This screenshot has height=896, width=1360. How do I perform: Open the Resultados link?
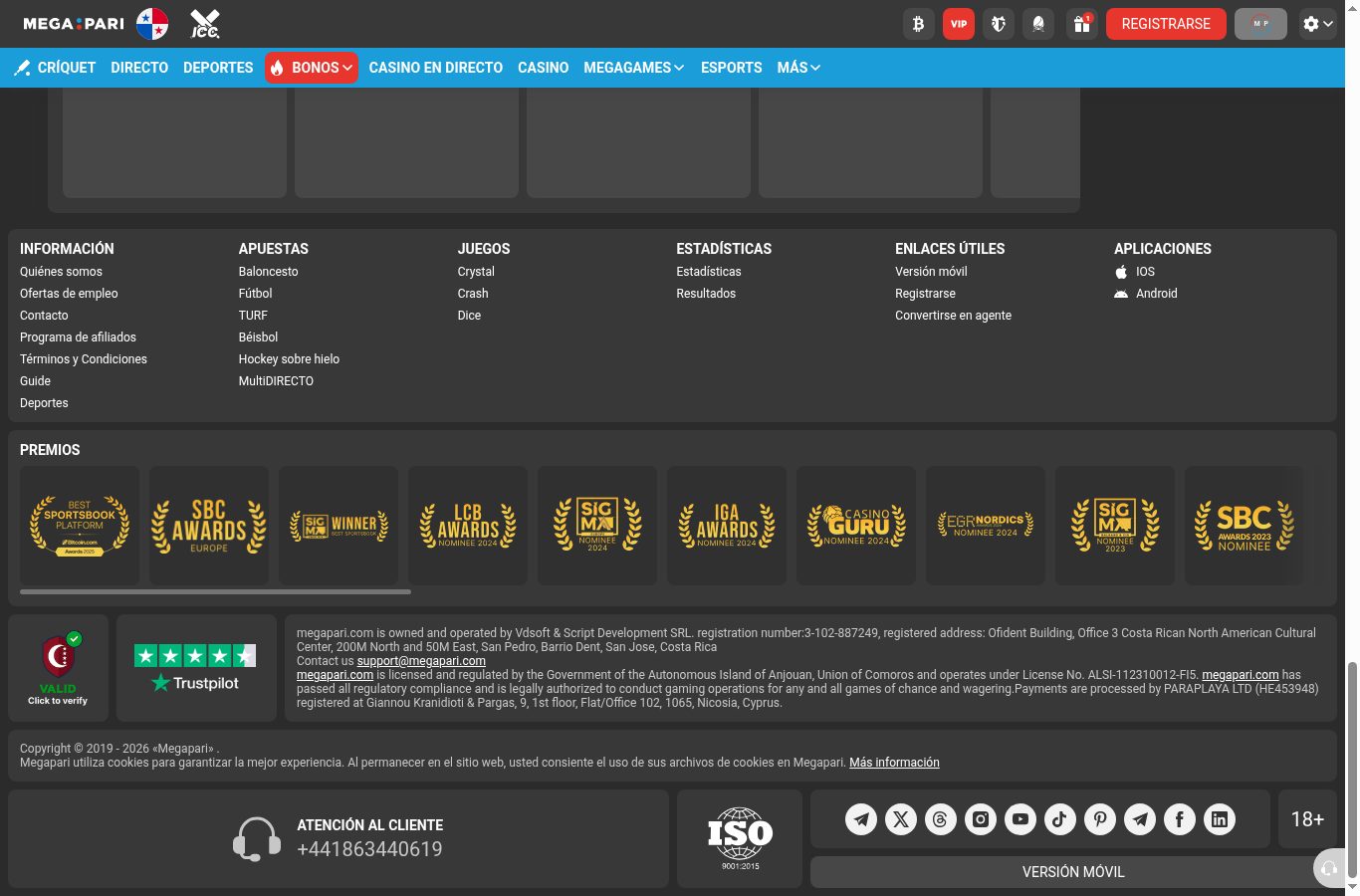706,294
